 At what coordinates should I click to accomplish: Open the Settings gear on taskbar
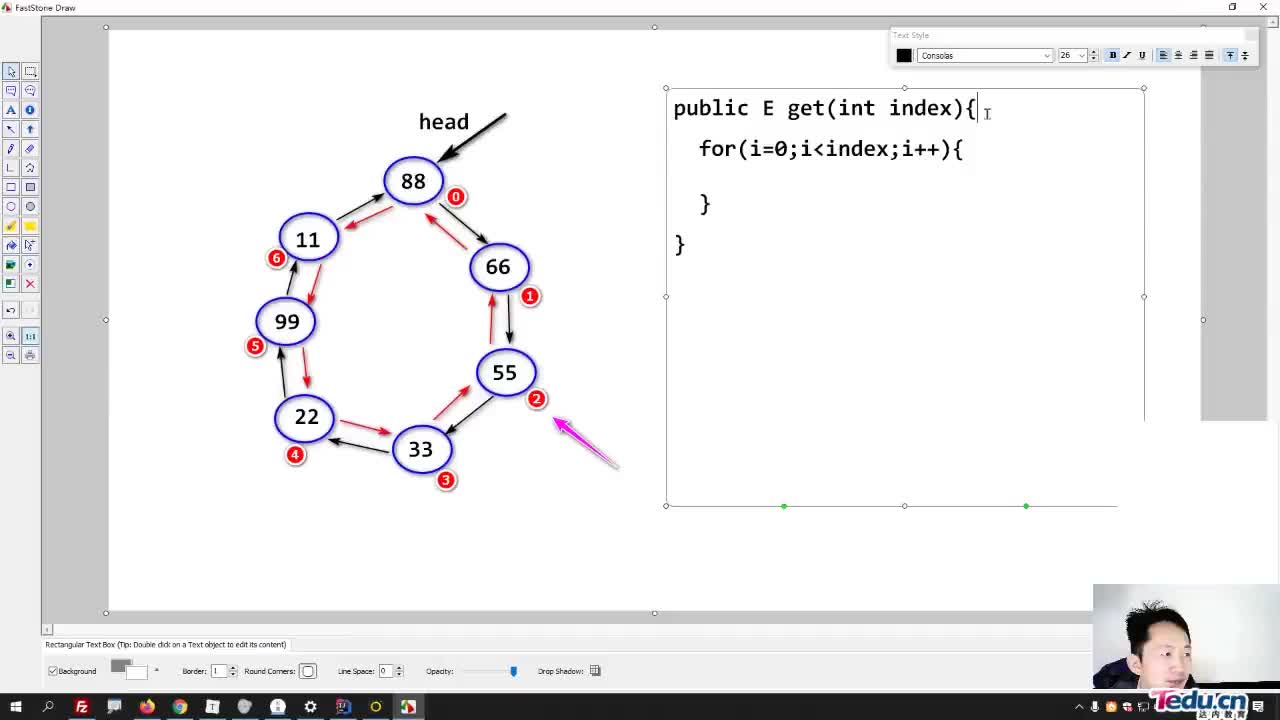pos(310,707)
